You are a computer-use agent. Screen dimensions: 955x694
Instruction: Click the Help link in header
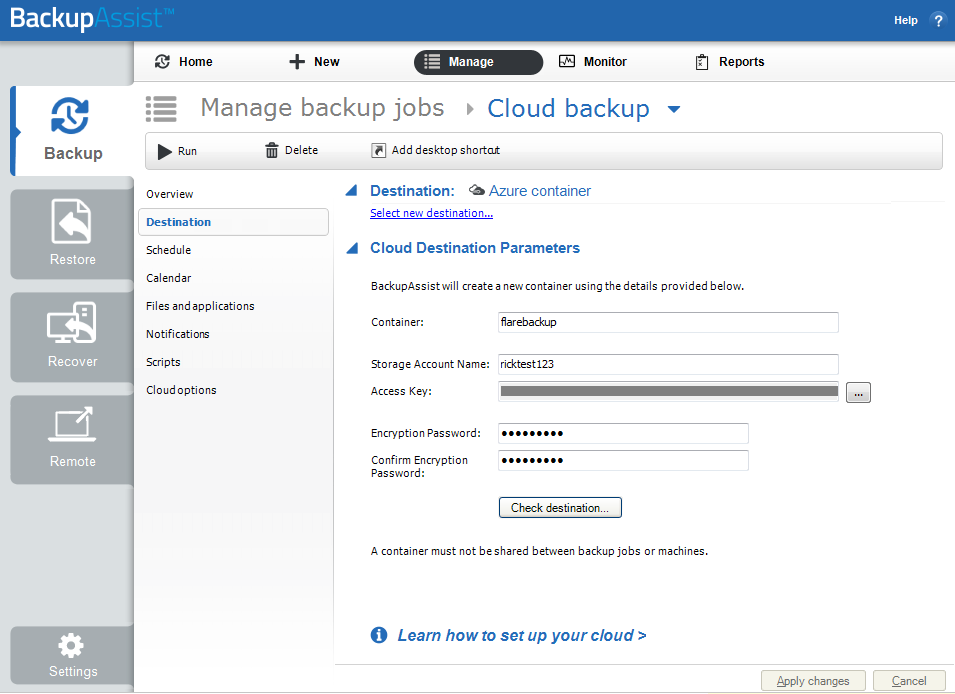906,21
